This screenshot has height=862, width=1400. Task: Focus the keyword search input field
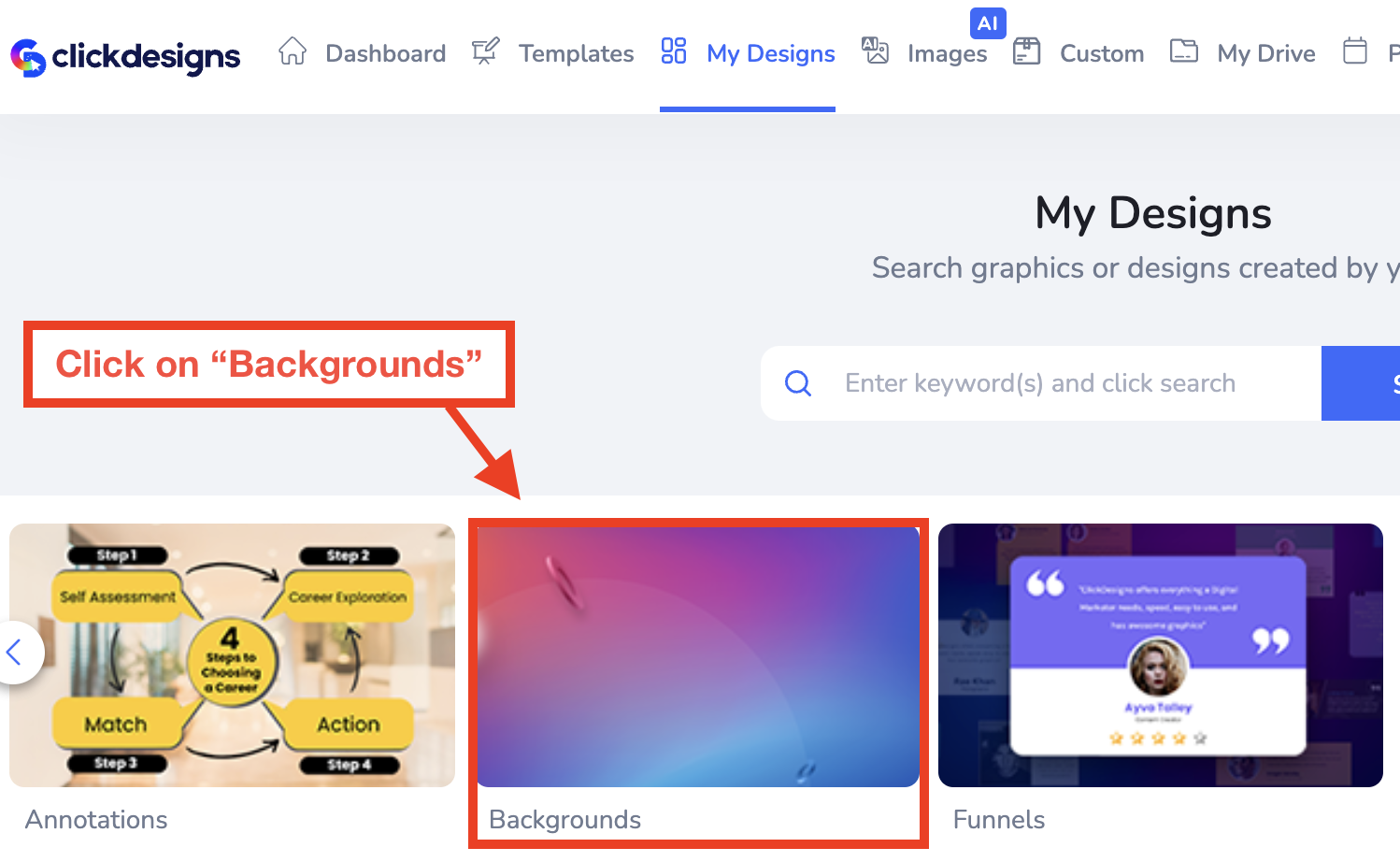(1040, 383)
